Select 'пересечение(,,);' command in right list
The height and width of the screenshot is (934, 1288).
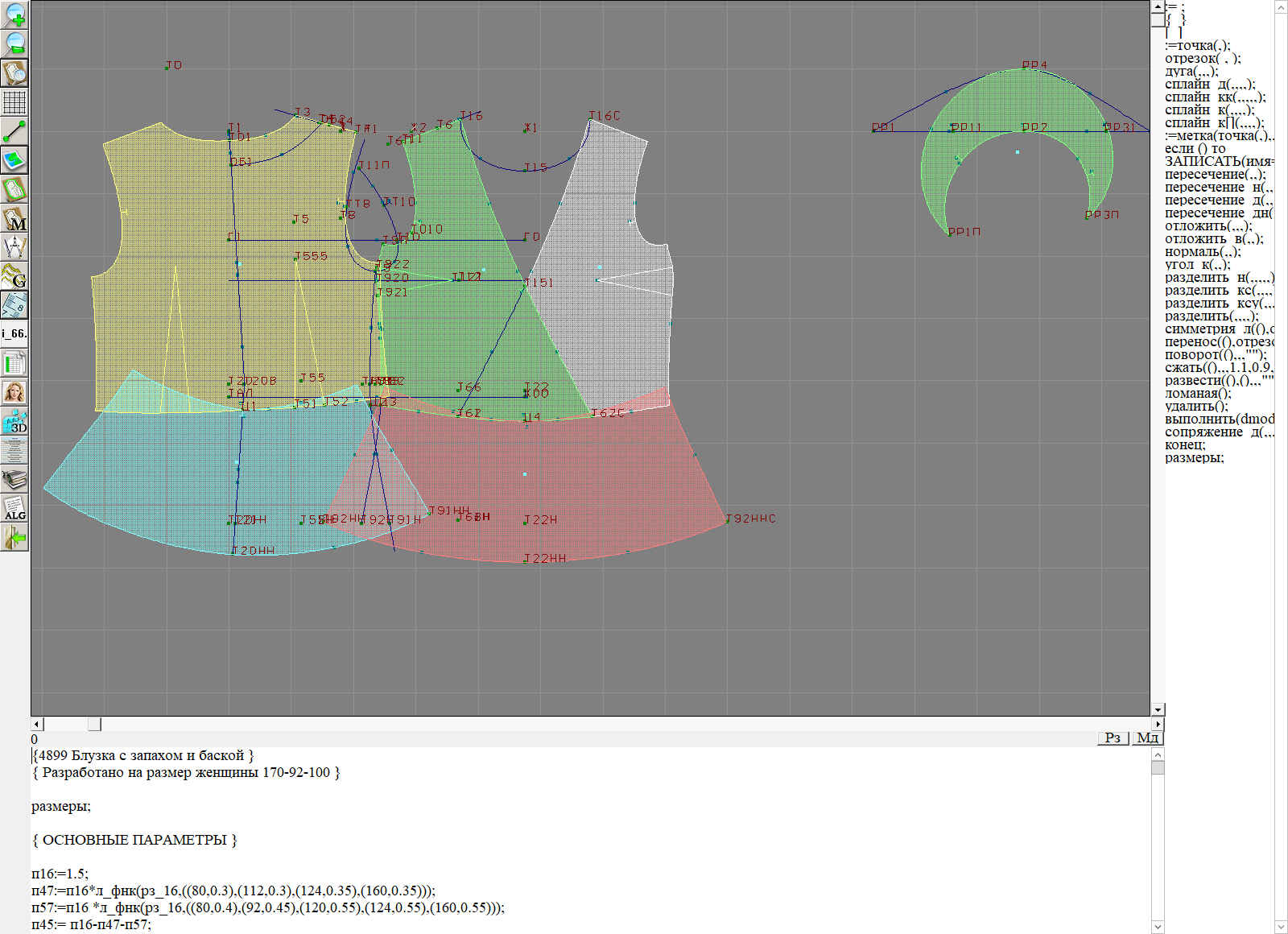pyautogui.click(x=1215, y=175)
